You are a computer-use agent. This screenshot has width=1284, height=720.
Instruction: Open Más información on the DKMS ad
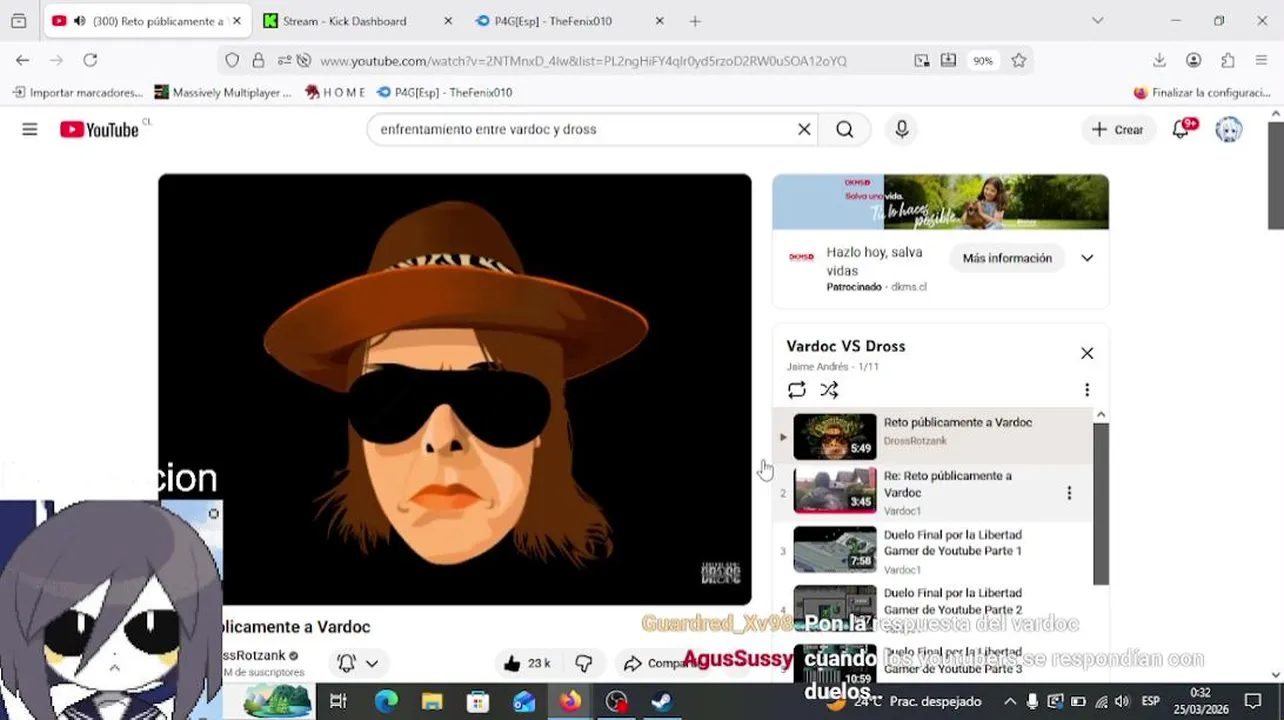(1007, 258)
